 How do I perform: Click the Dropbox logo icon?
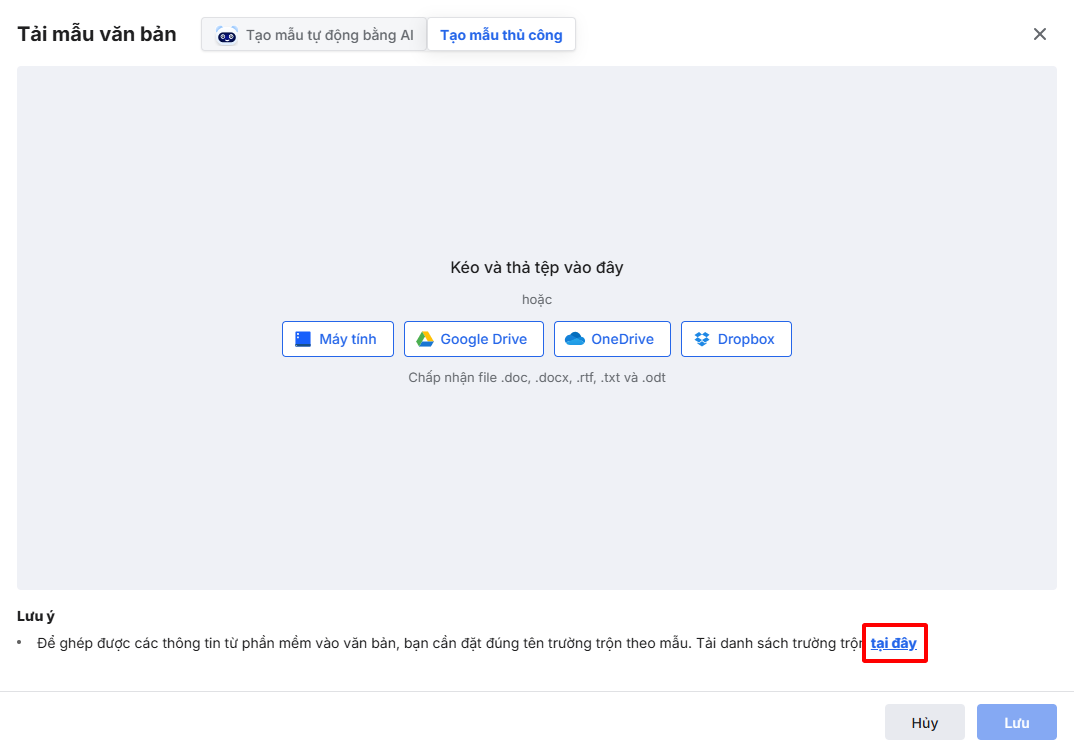point(702,339)
